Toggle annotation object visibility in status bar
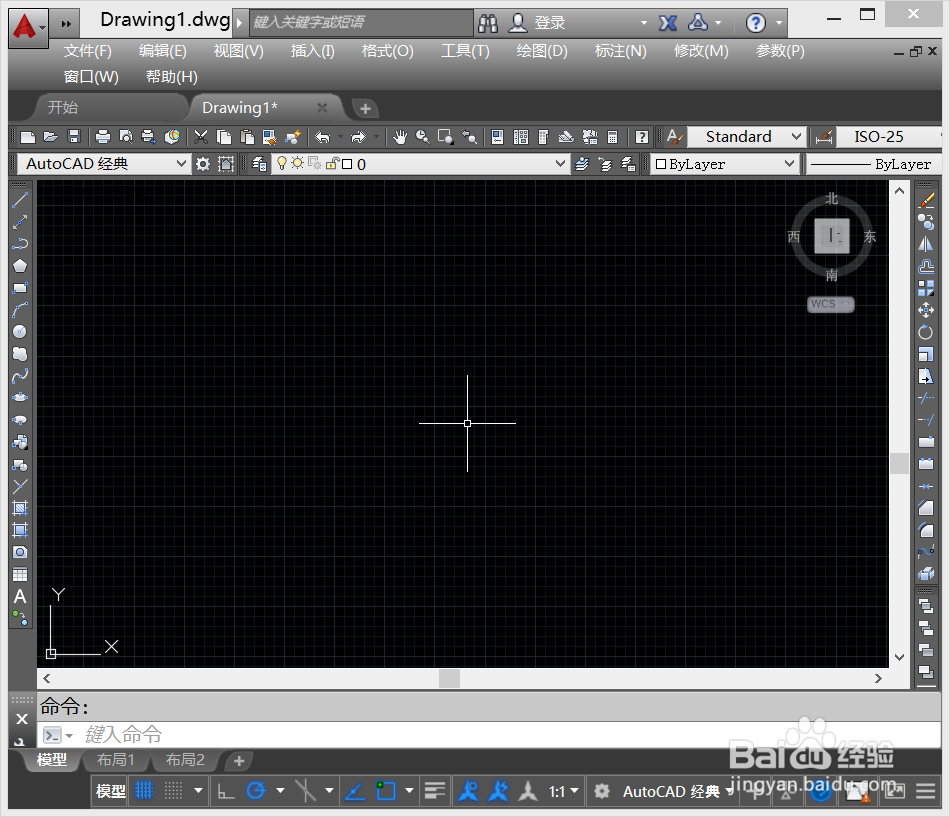The image size is (950, 817). point(468,791)
